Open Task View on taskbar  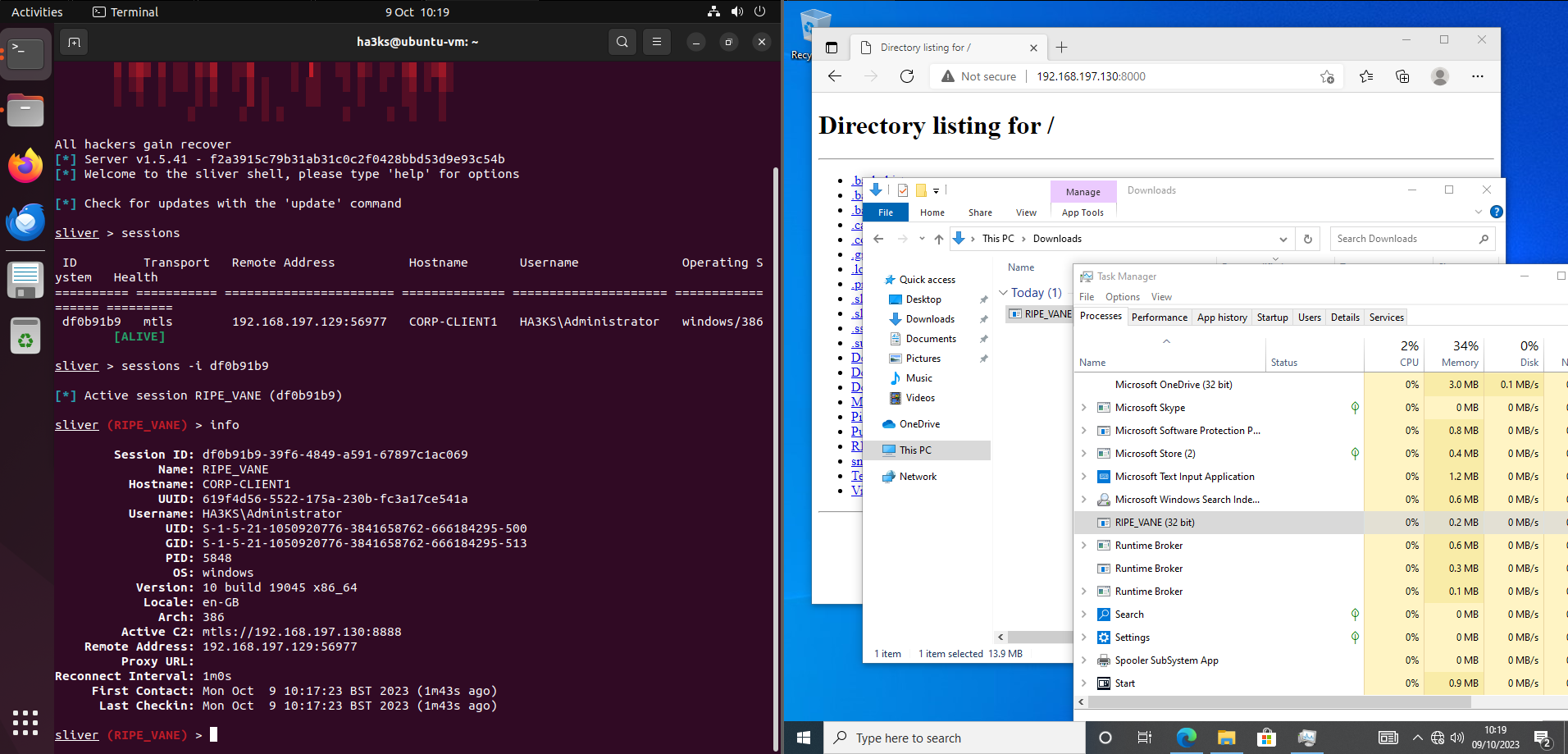click(x=1145, y=738)
